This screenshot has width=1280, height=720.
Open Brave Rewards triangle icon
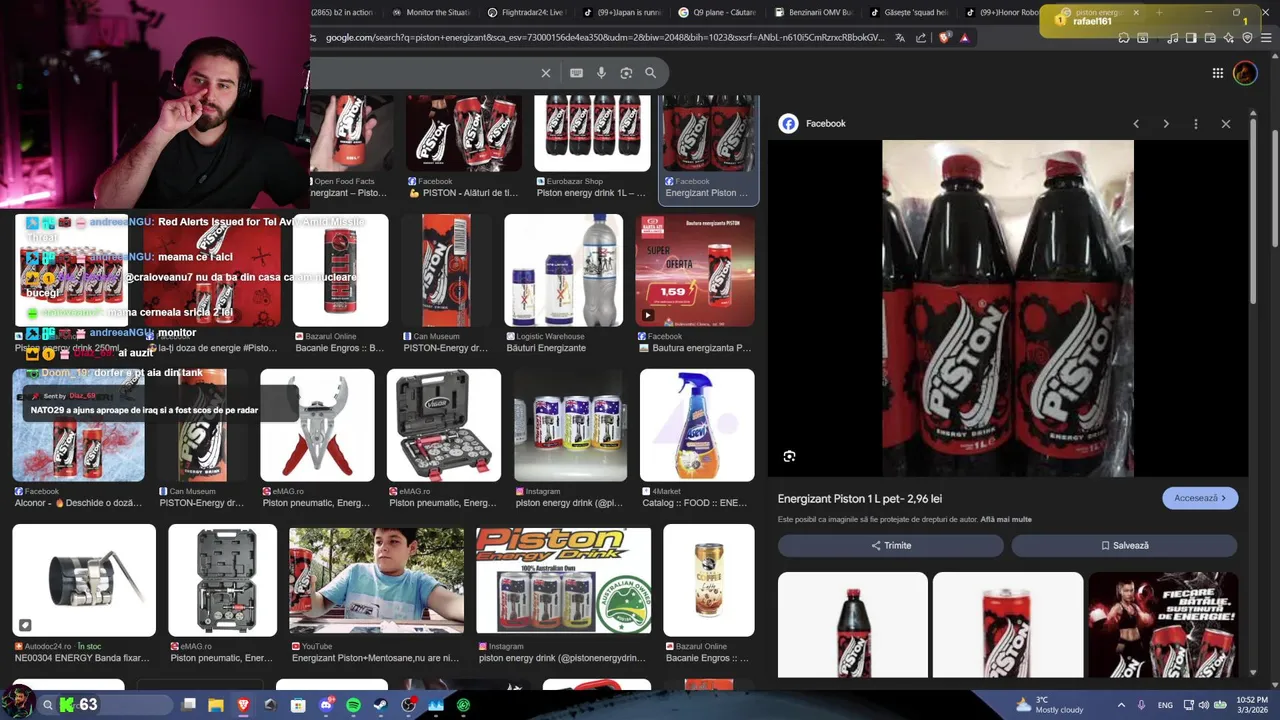(964, 38)
